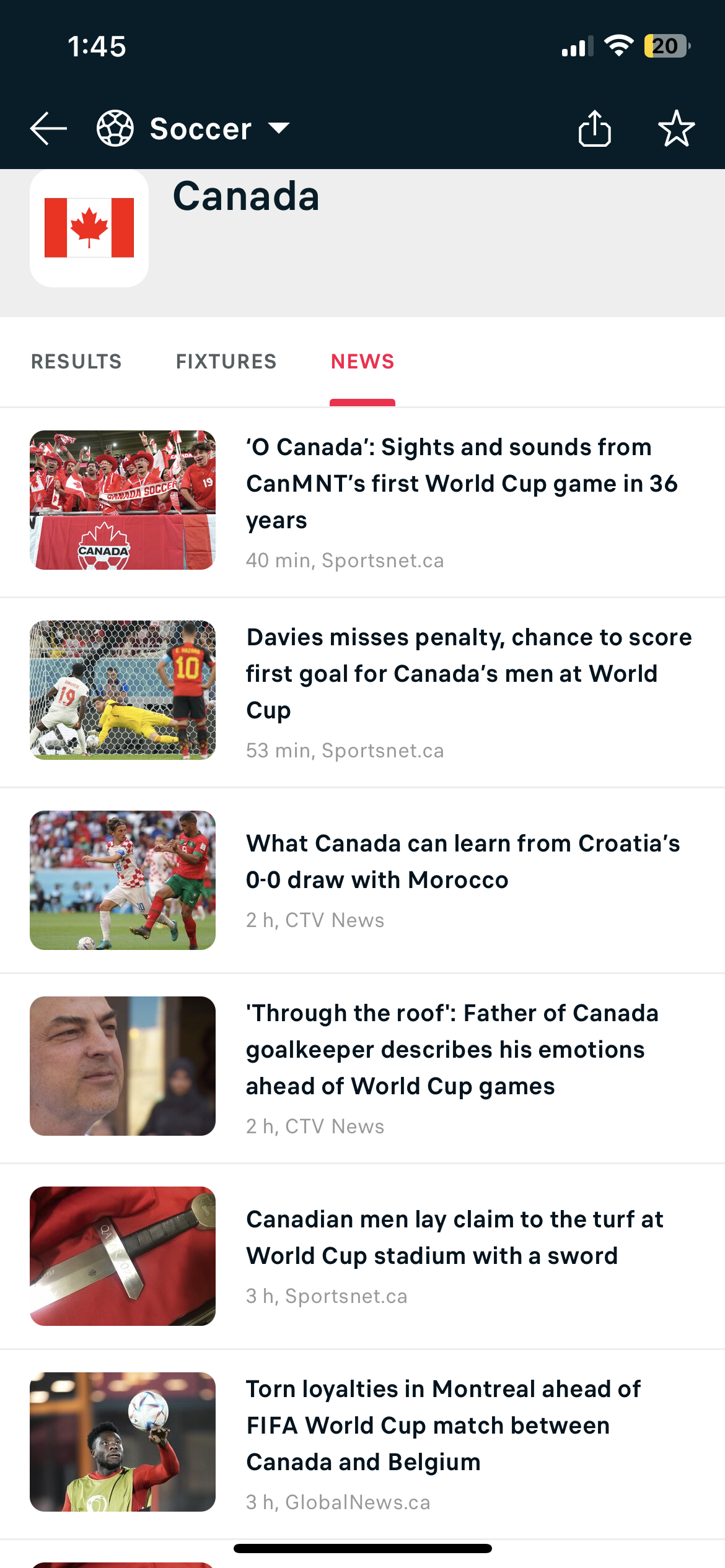
Task: Tap the soccer ball sport icon
Action: 115,128
